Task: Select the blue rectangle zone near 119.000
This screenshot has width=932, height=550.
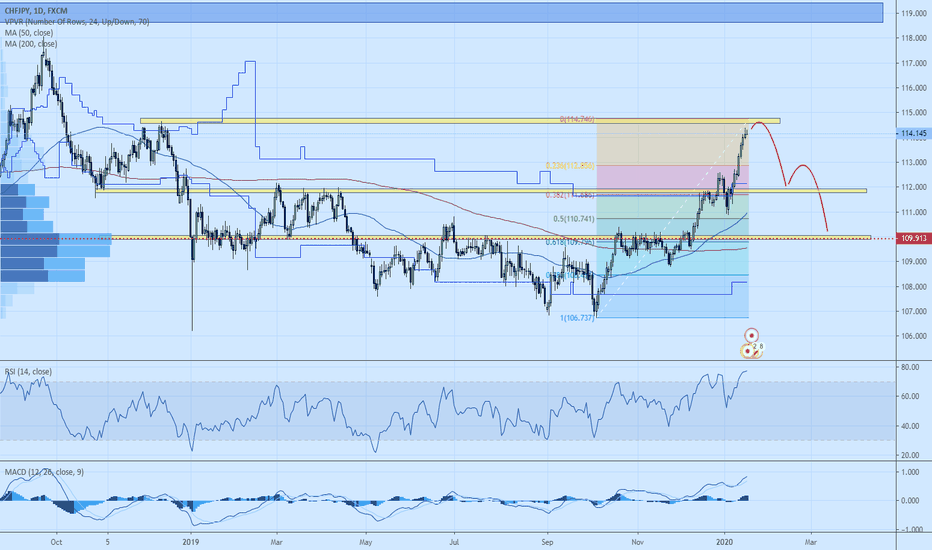Action: click(x=441, y=12)
